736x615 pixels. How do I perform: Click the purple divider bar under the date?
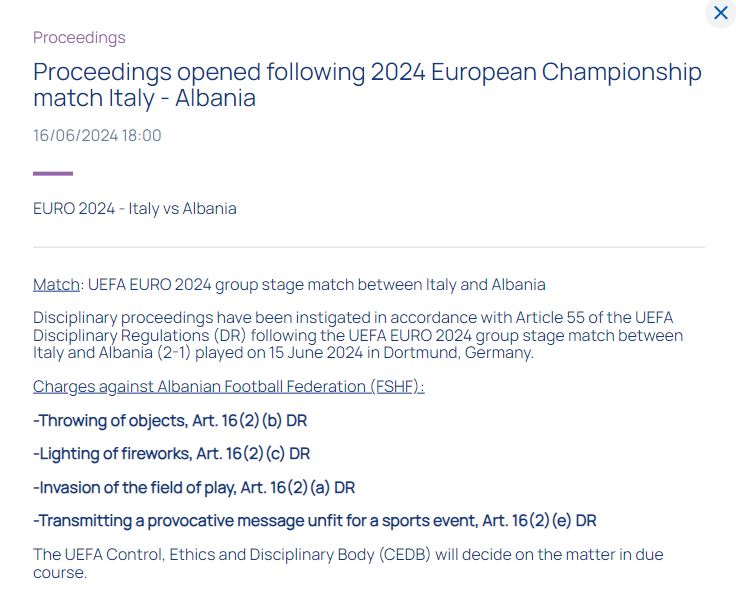pyautogui.click(x=53, y=174)
